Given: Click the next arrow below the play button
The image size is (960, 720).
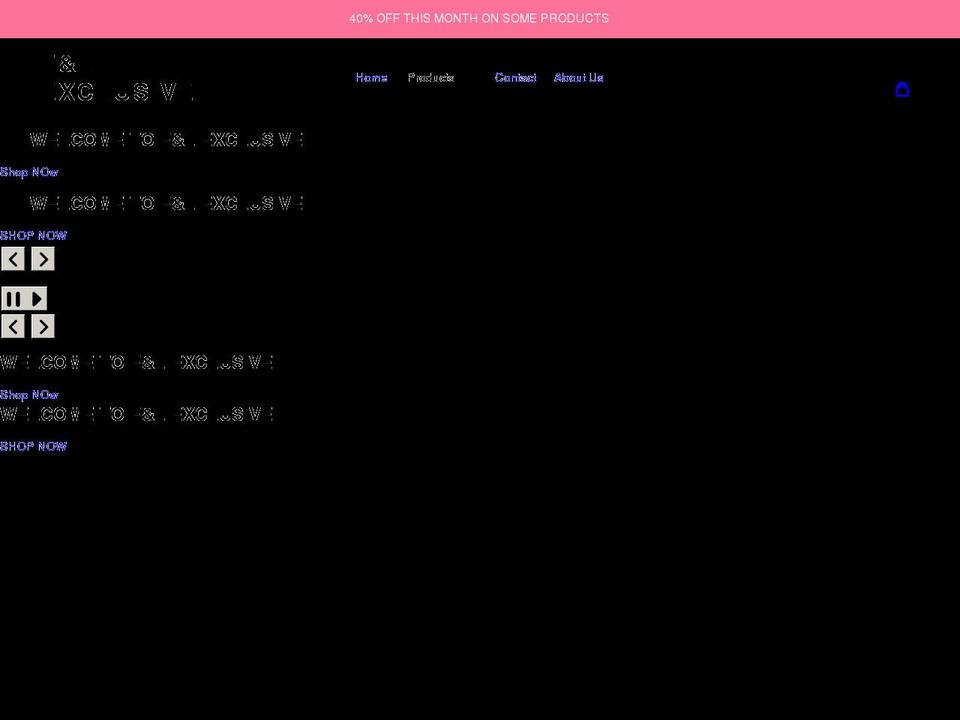Looking at the screenshot, I should coord(43,326).
